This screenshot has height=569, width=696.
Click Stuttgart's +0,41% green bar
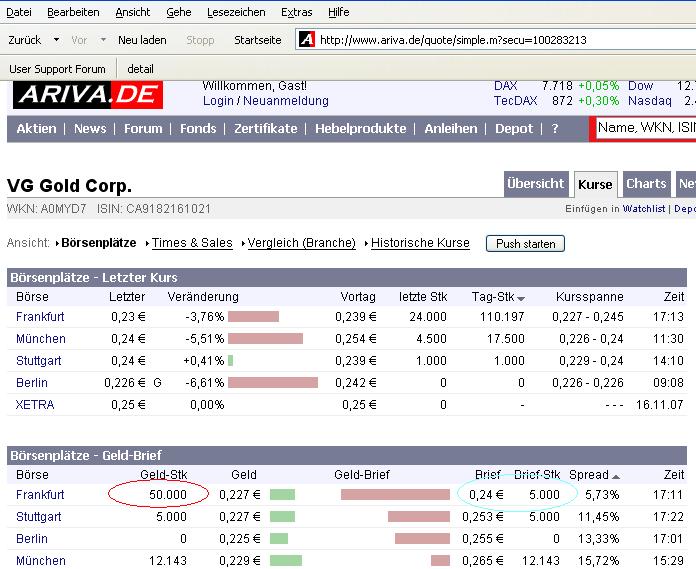pos(231,360)
